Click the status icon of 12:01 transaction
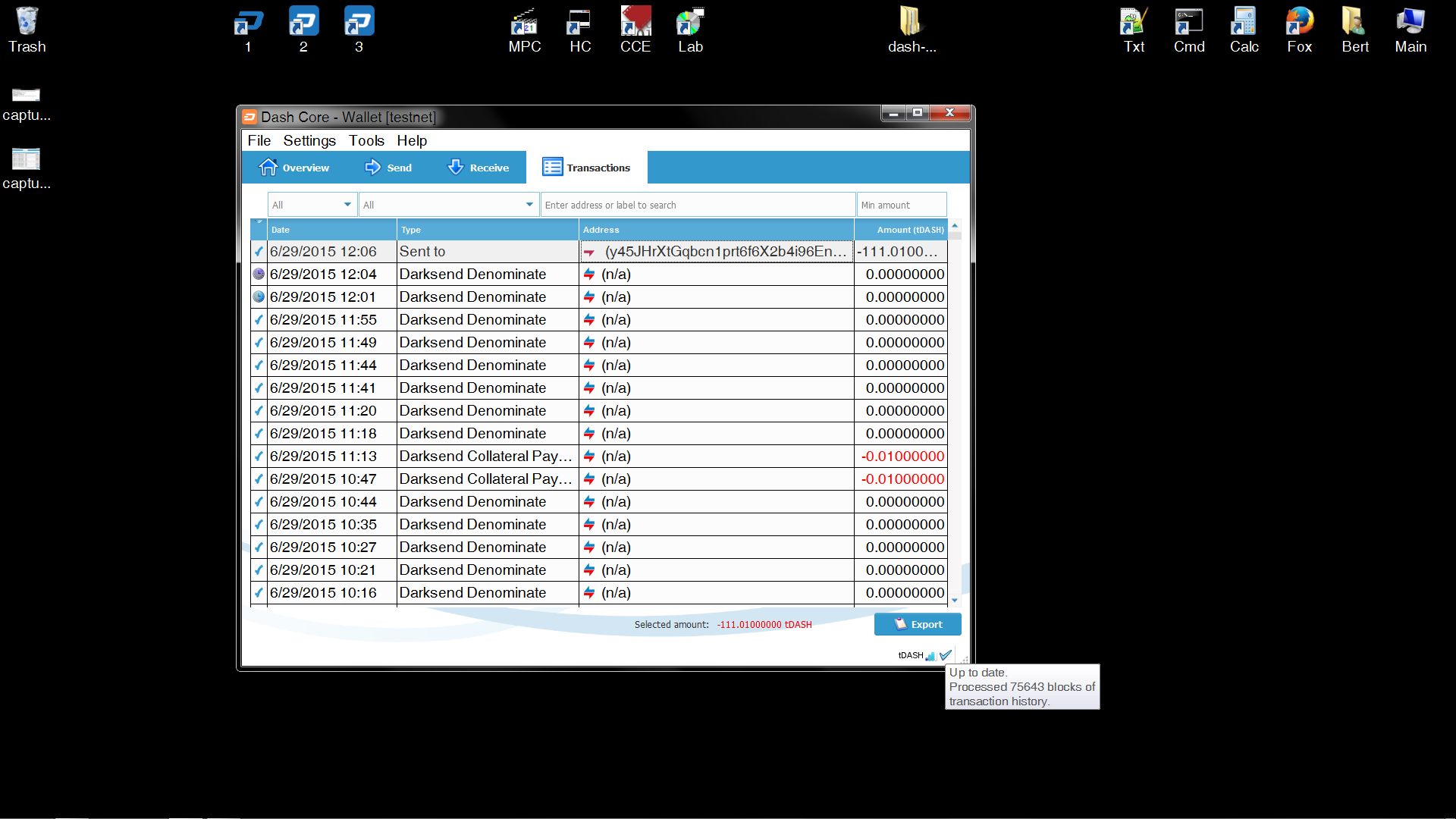 [259, 297]
